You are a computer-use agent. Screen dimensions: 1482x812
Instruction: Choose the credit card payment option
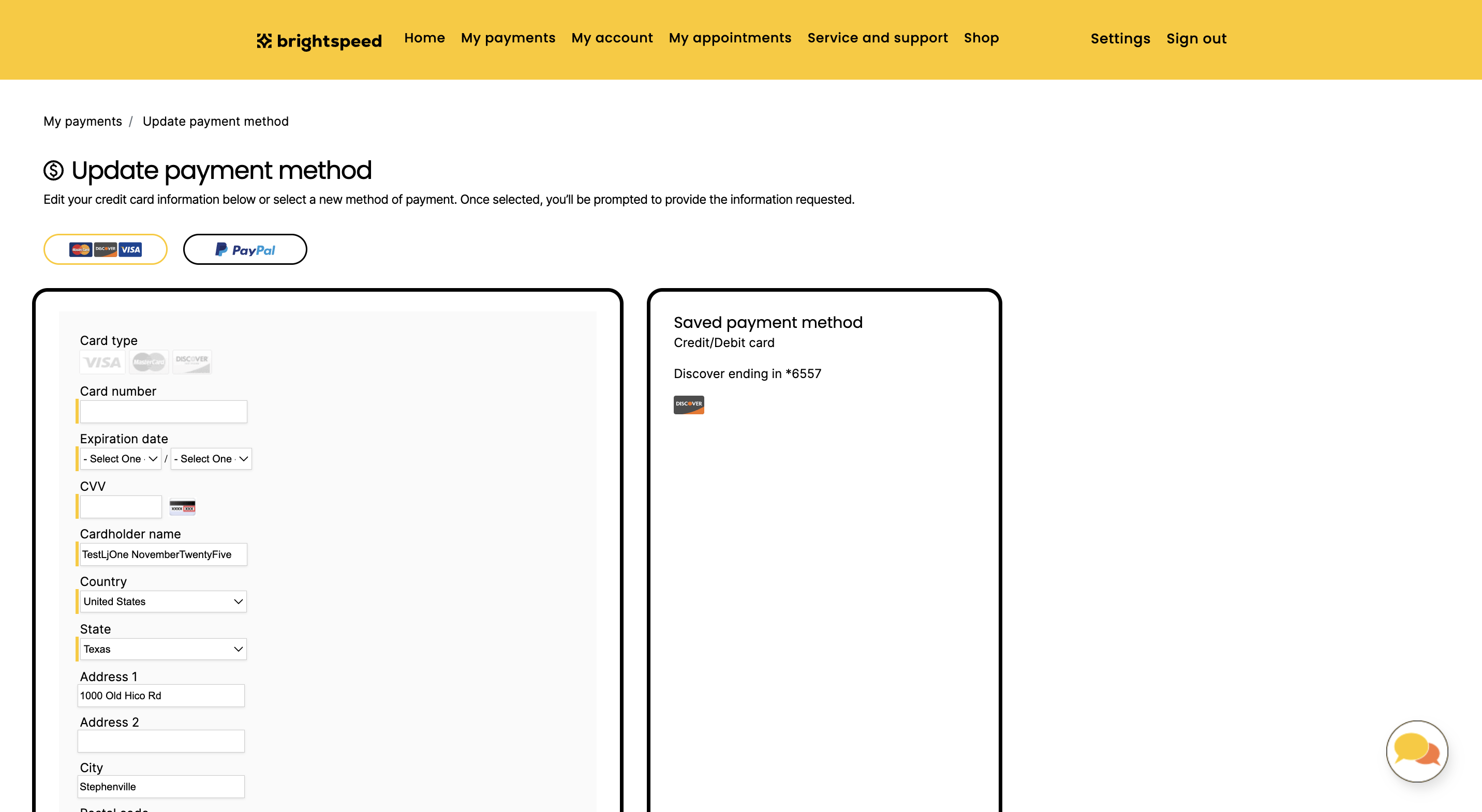tap(105, 249)
